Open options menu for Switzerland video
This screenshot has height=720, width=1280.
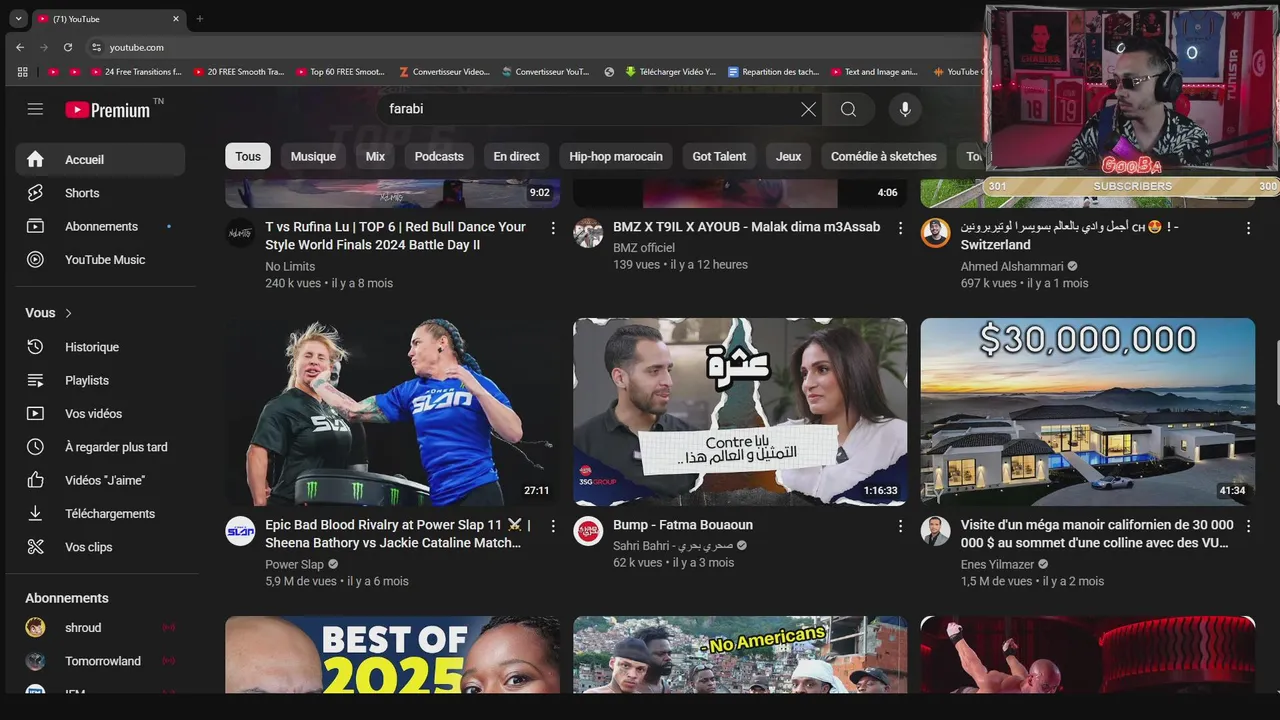(x=1248, y=228)
